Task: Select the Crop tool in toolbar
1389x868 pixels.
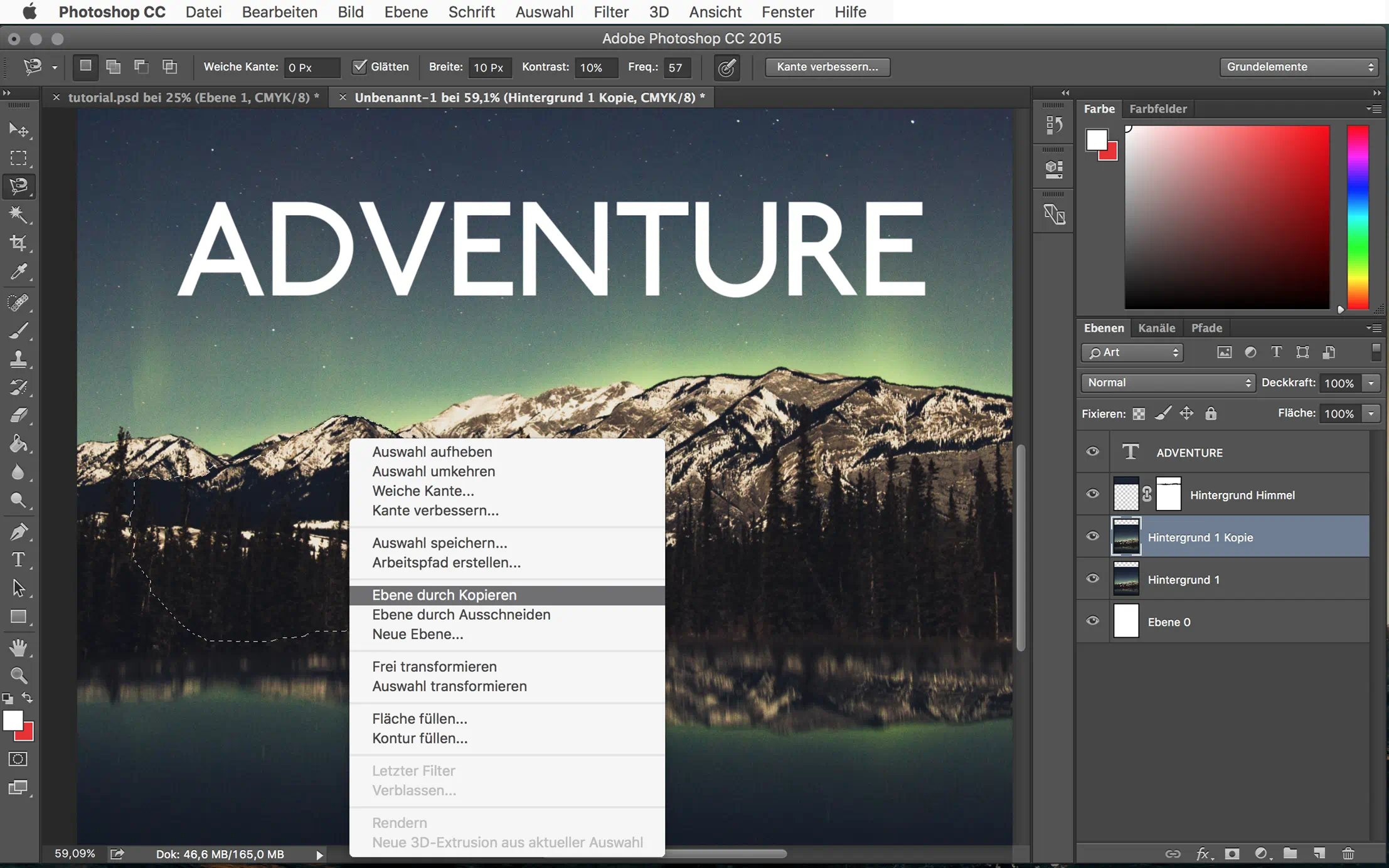Action: 19,243
